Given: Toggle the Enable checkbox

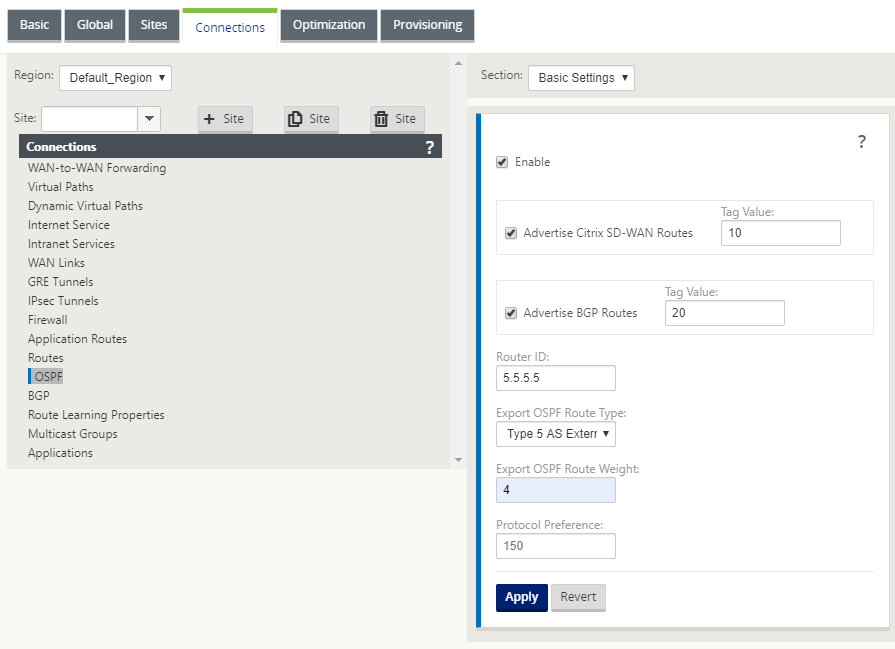Looking at the screenshot, I should tap(502, 162).
